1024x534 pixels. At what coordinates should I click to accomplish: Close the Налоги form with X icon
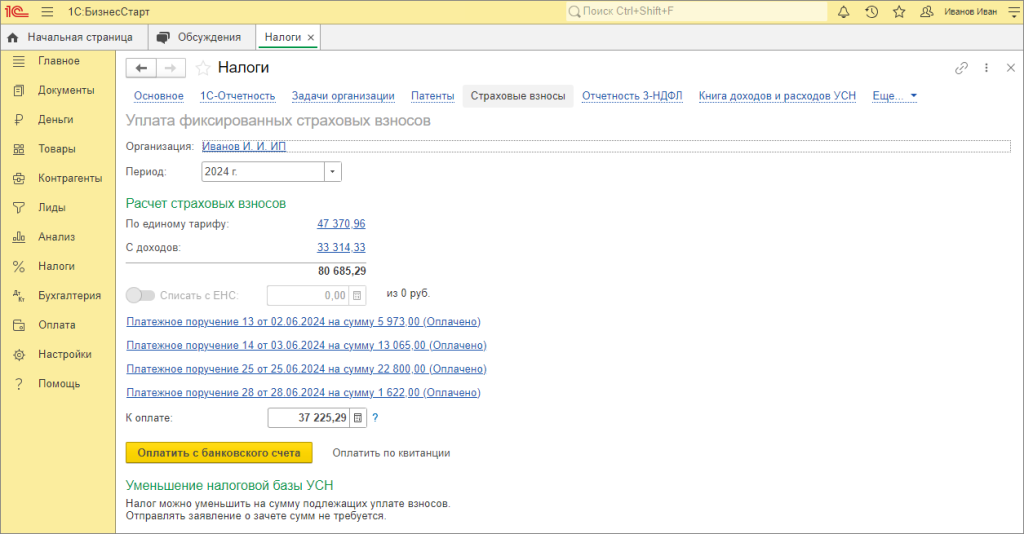point(1011,68)
